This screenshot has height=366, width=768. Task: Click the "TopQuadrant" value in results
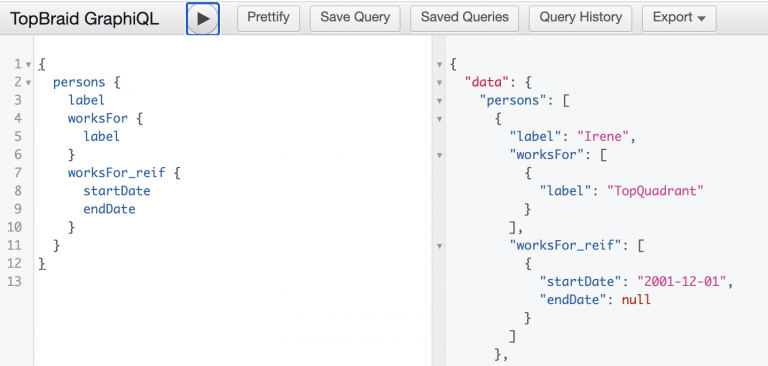coord(655,191)
